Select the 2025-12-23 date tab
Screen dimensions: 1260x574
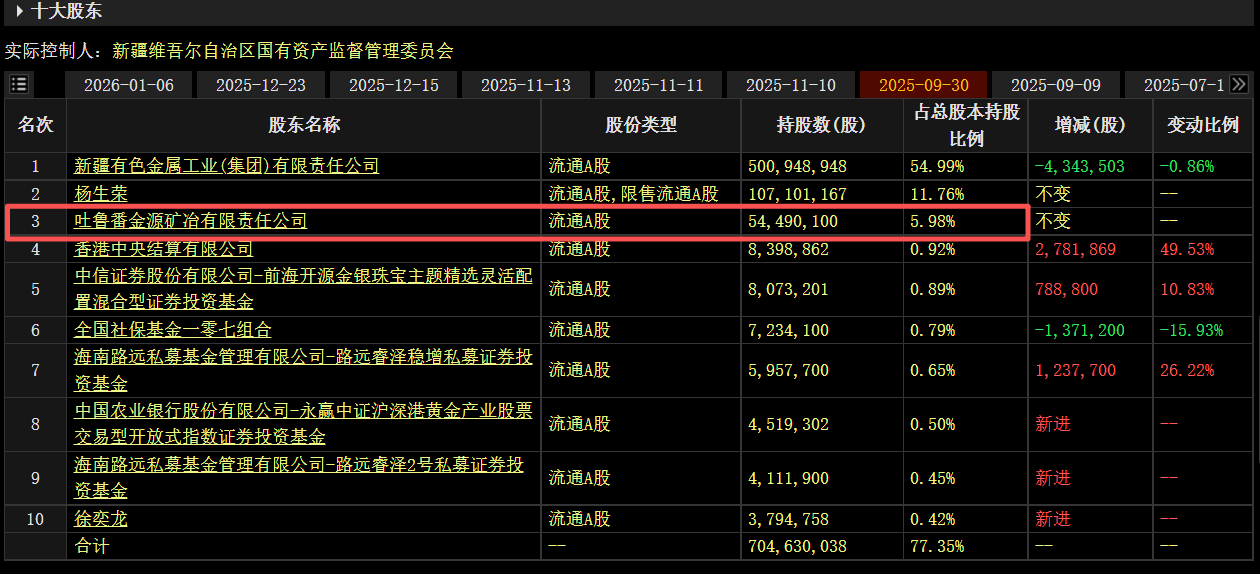click(x=261, y=85)
